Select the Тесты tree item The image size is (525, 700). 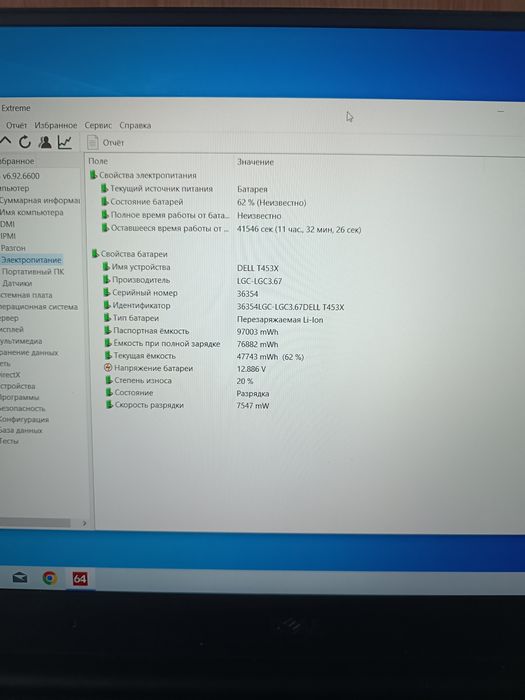pos(9,441)
